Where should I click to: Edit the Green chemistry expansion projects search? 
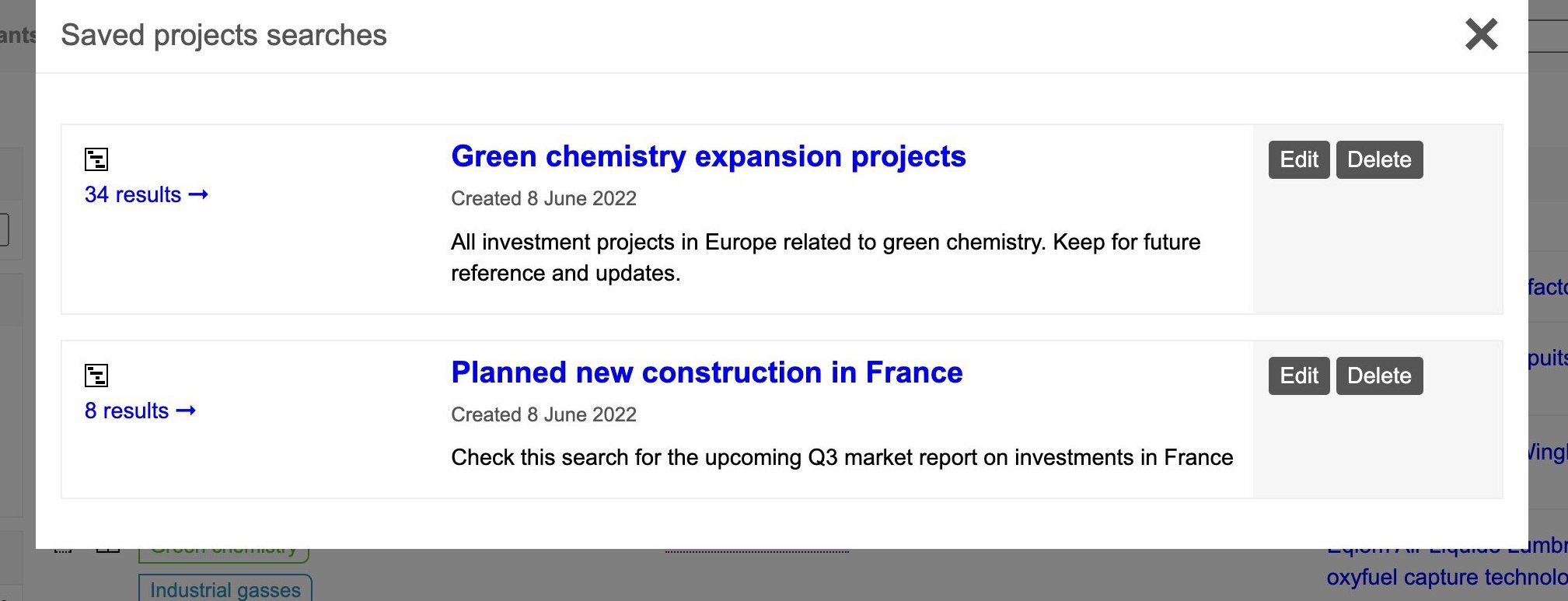[1297, 159]
